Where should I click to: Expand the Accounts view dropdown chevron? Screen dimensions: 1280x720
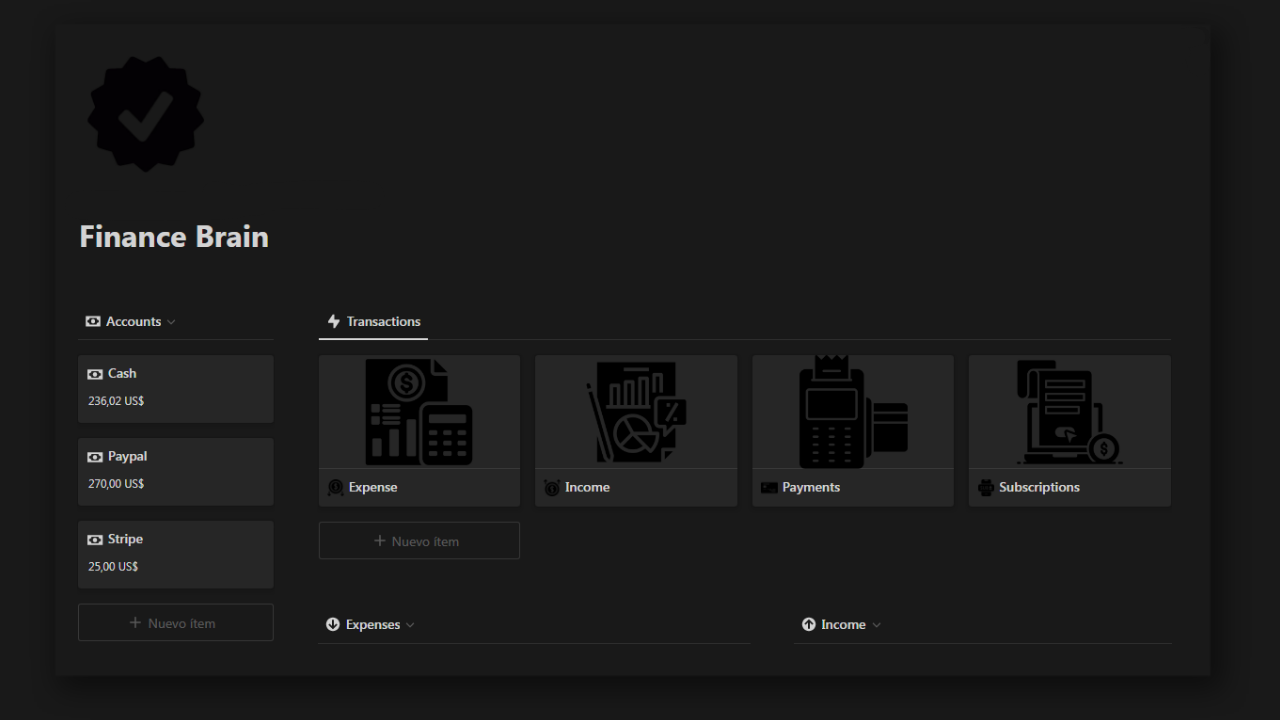pyautogui.click(x=171, y=322)
